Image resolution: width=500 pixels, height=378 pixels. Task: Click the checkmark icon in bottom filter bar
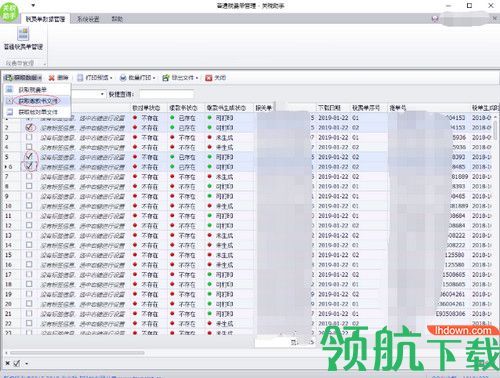[17, 363]
